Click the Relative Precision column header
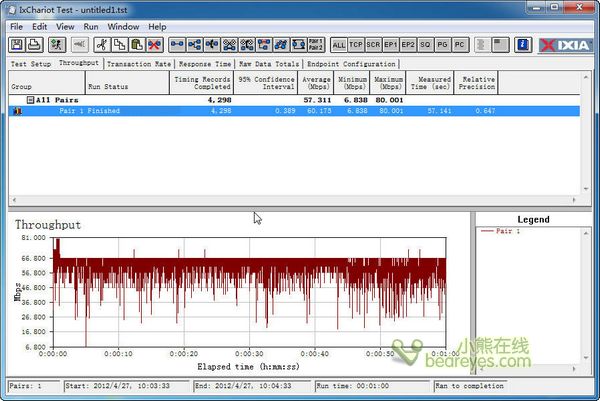This screenshot has width=600, height=401. pyautogui.click(x=476, y=83)
